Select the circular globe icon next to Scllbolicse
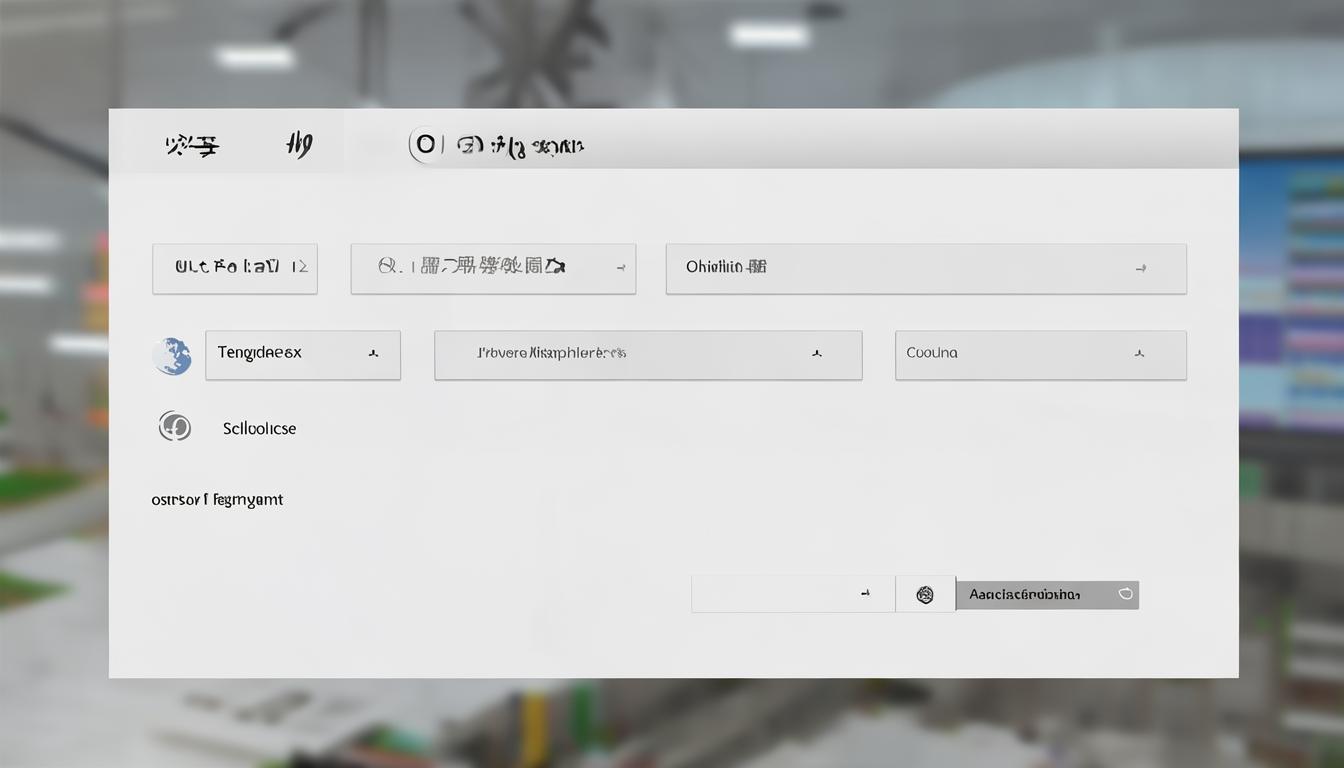This screenshot has width=1344, height=768. pos(175,427)
